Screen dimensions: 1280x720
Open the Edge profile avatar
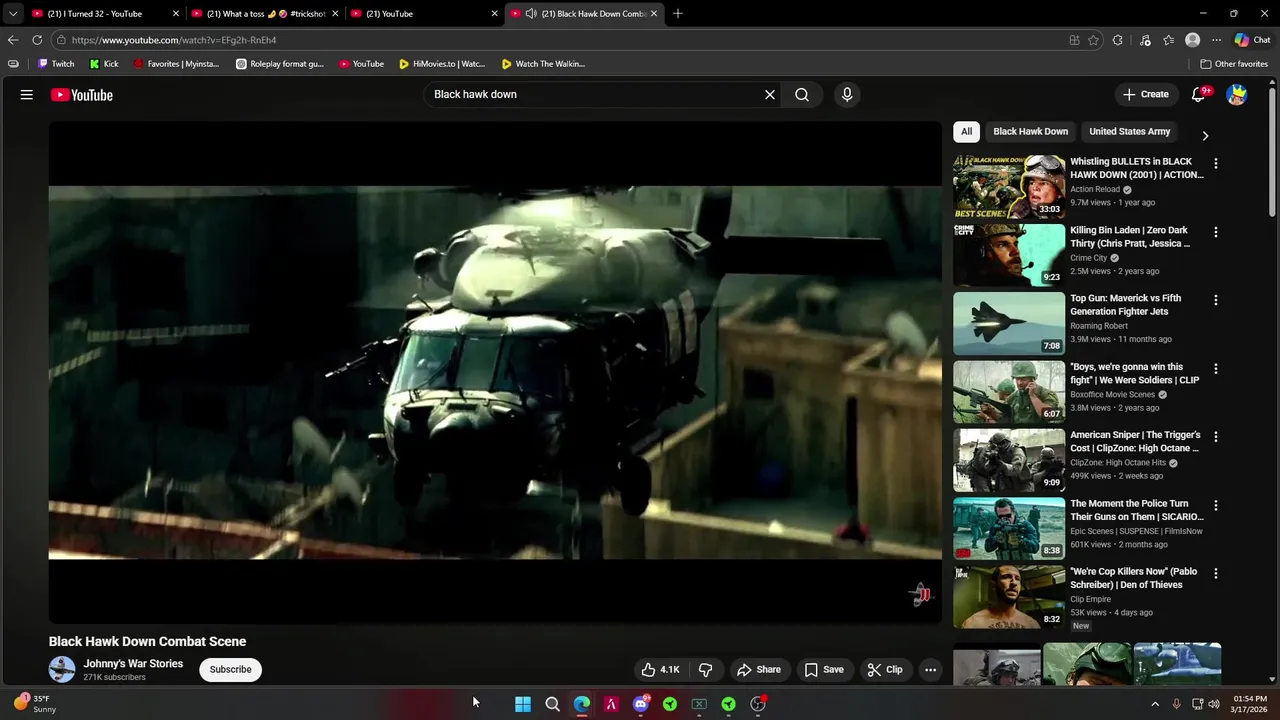(1192, 40)
